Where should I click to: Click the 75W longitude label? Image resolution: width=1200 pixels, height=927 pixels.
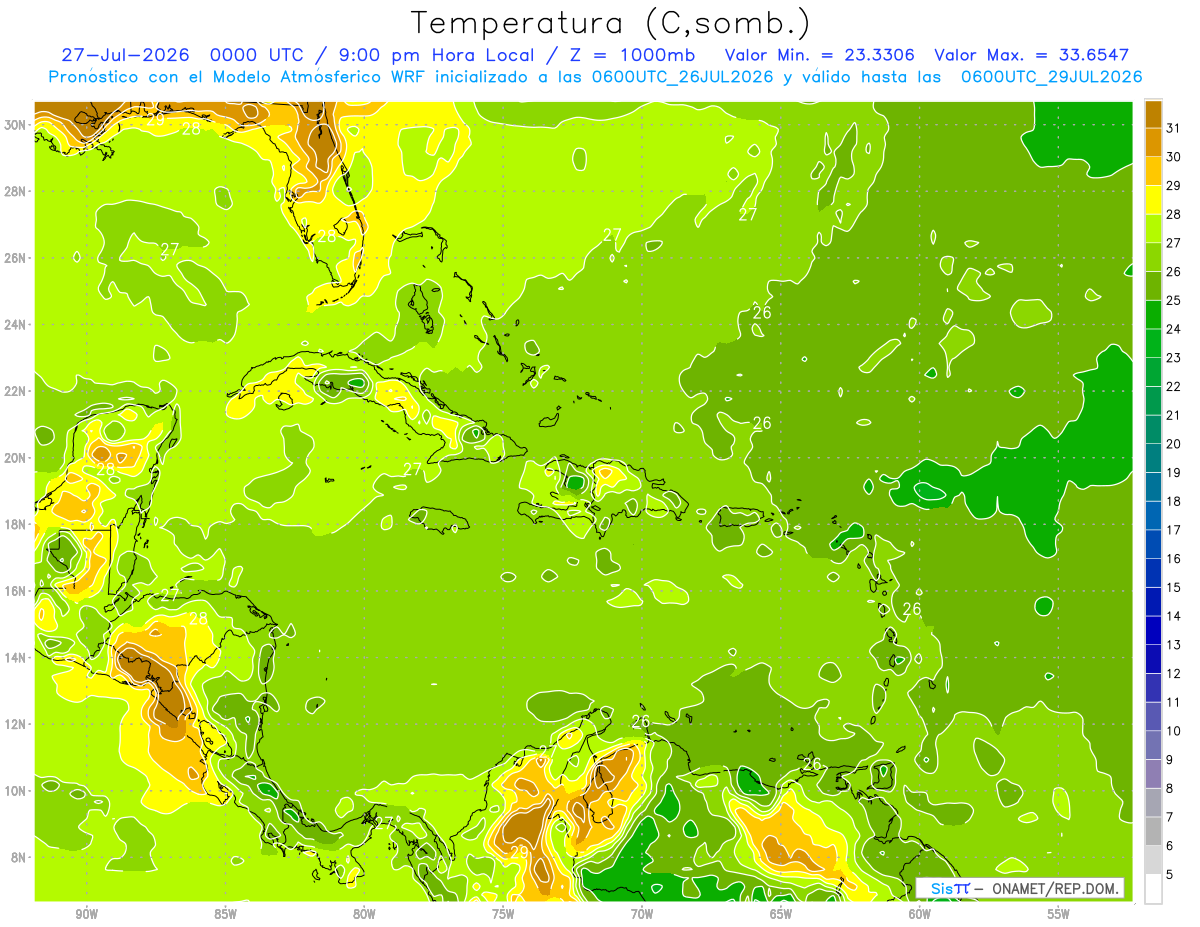(x=504, y=914)
